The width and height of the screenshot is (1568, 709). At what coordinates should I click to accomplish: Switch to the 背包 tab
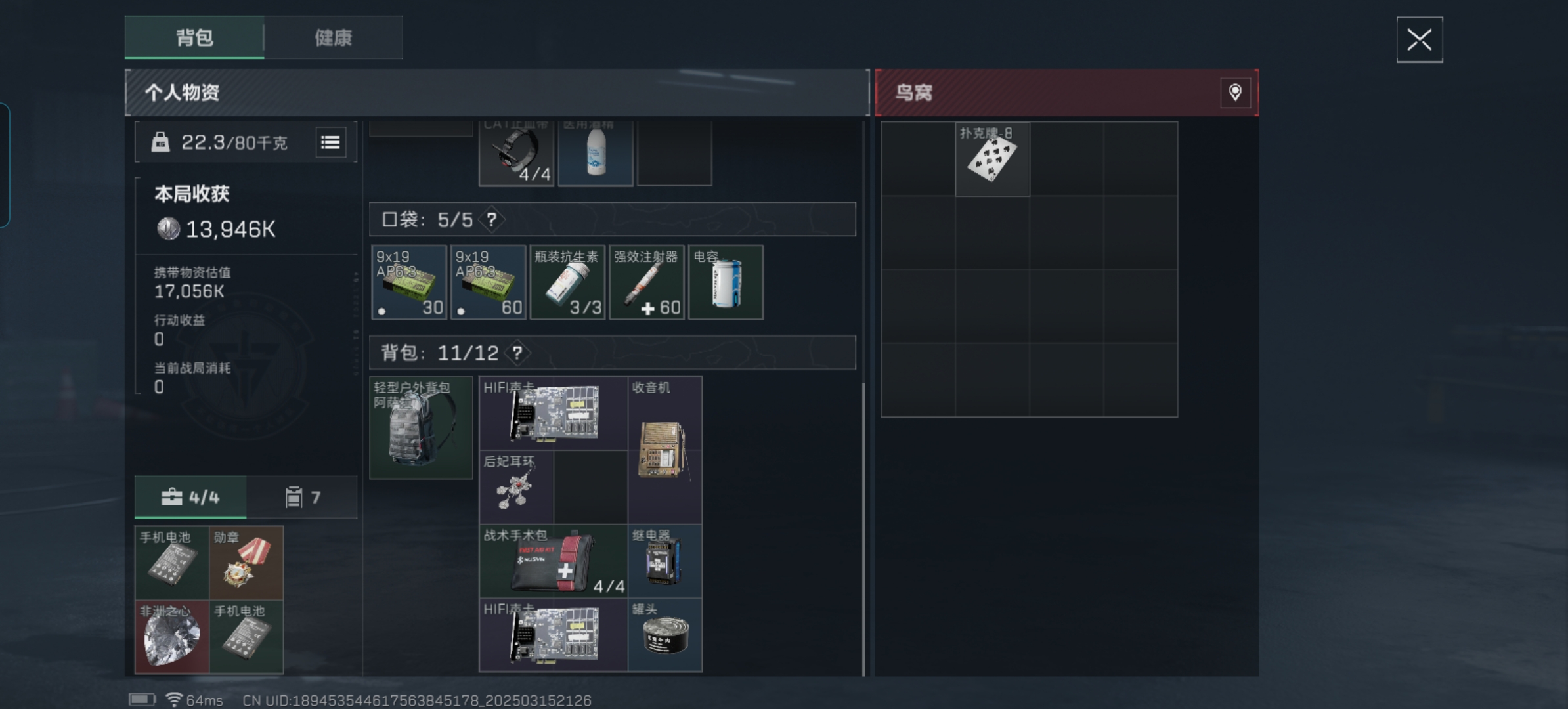tap(194, 37)
